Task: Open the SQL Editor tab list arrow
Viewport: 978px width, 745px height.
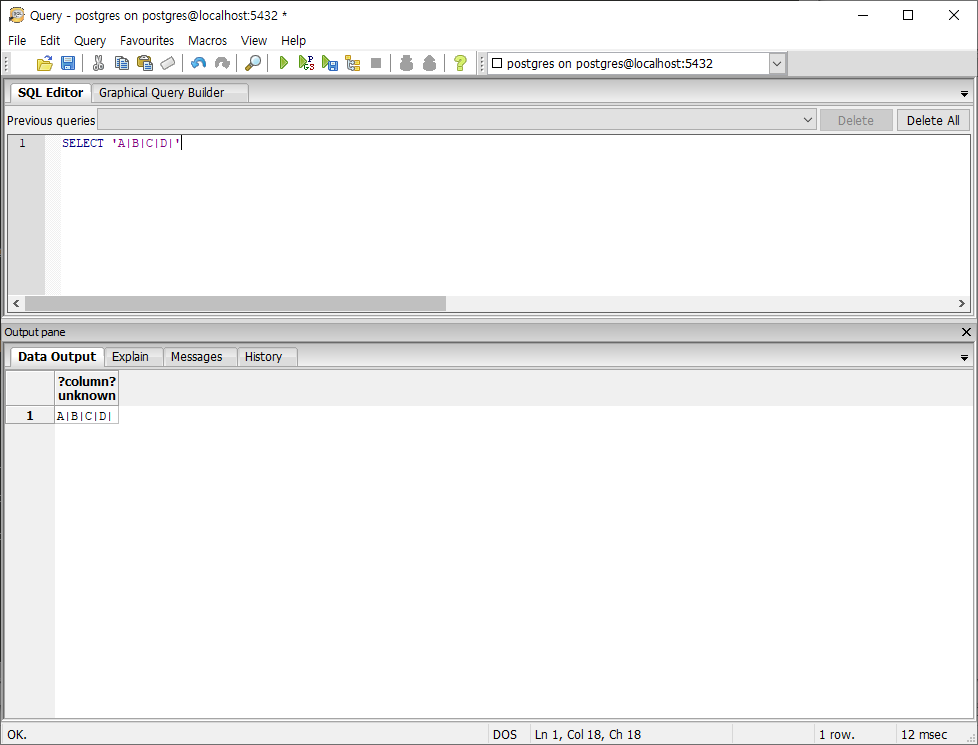Action: point(964,94)
